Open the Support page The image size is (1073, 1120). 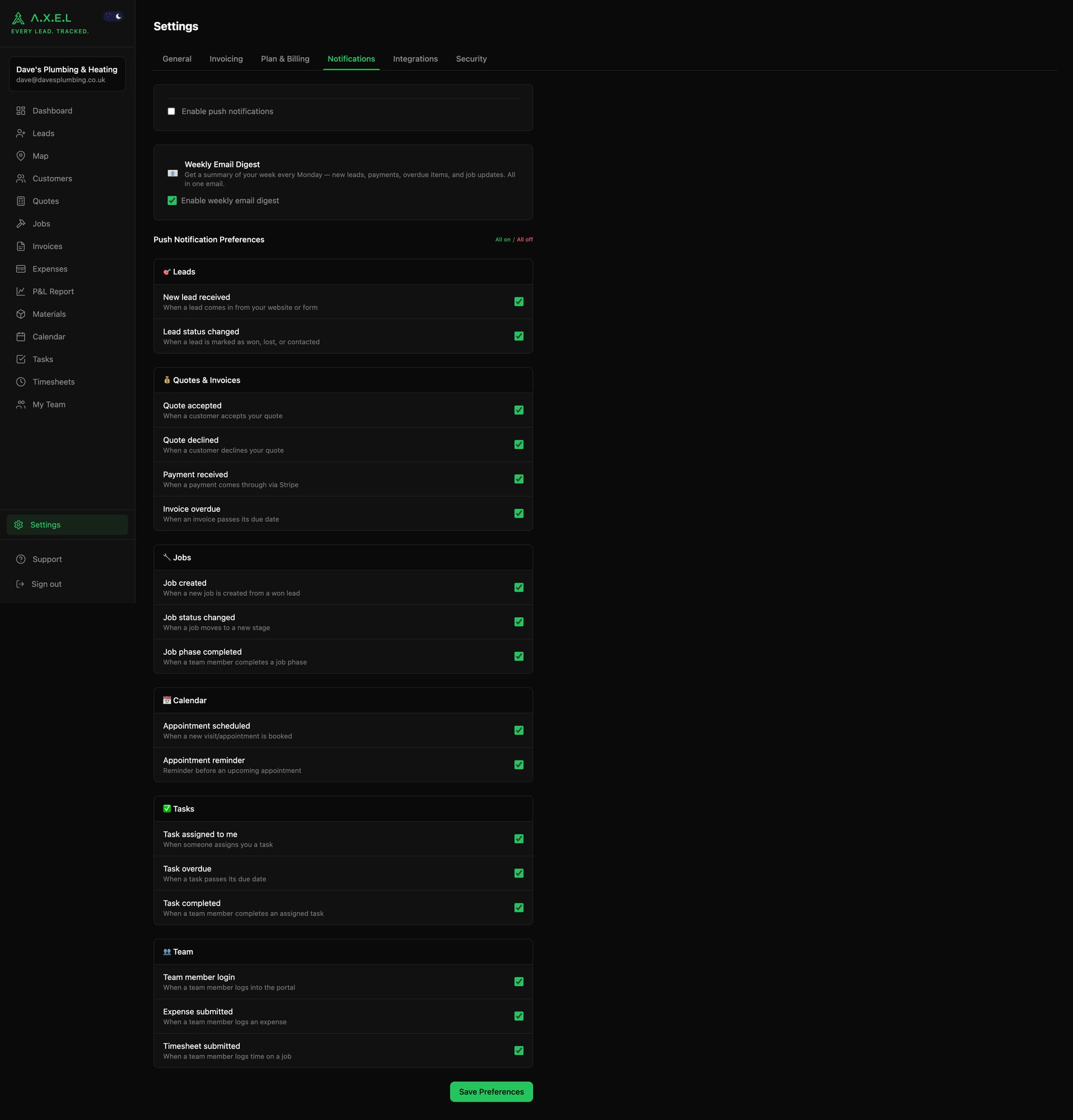coord(47,558)
